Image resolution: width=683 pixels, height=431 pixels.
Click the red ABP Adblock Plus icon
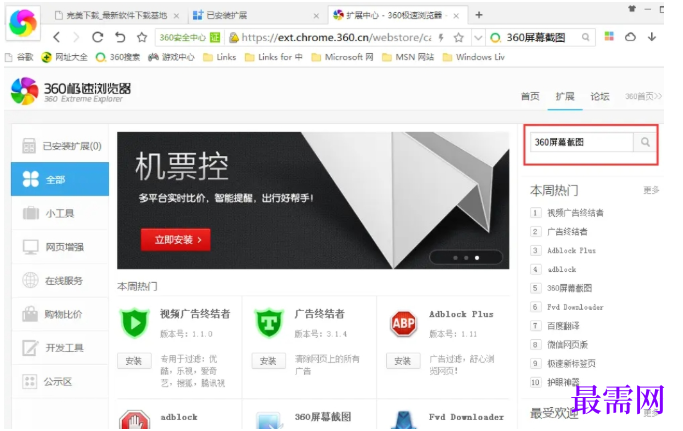point(403,323)
